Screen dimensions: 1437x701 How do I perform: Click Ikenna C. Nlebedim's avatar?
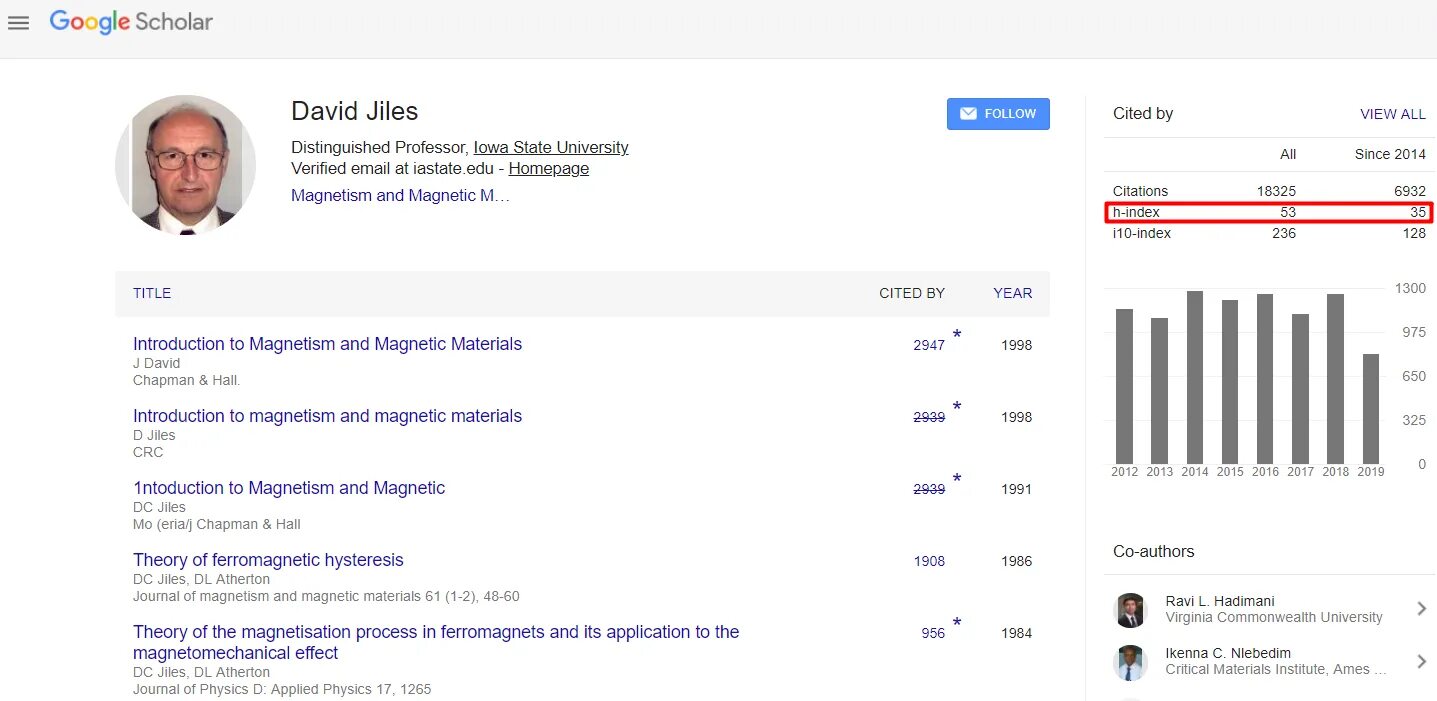tap(1130, 661)
